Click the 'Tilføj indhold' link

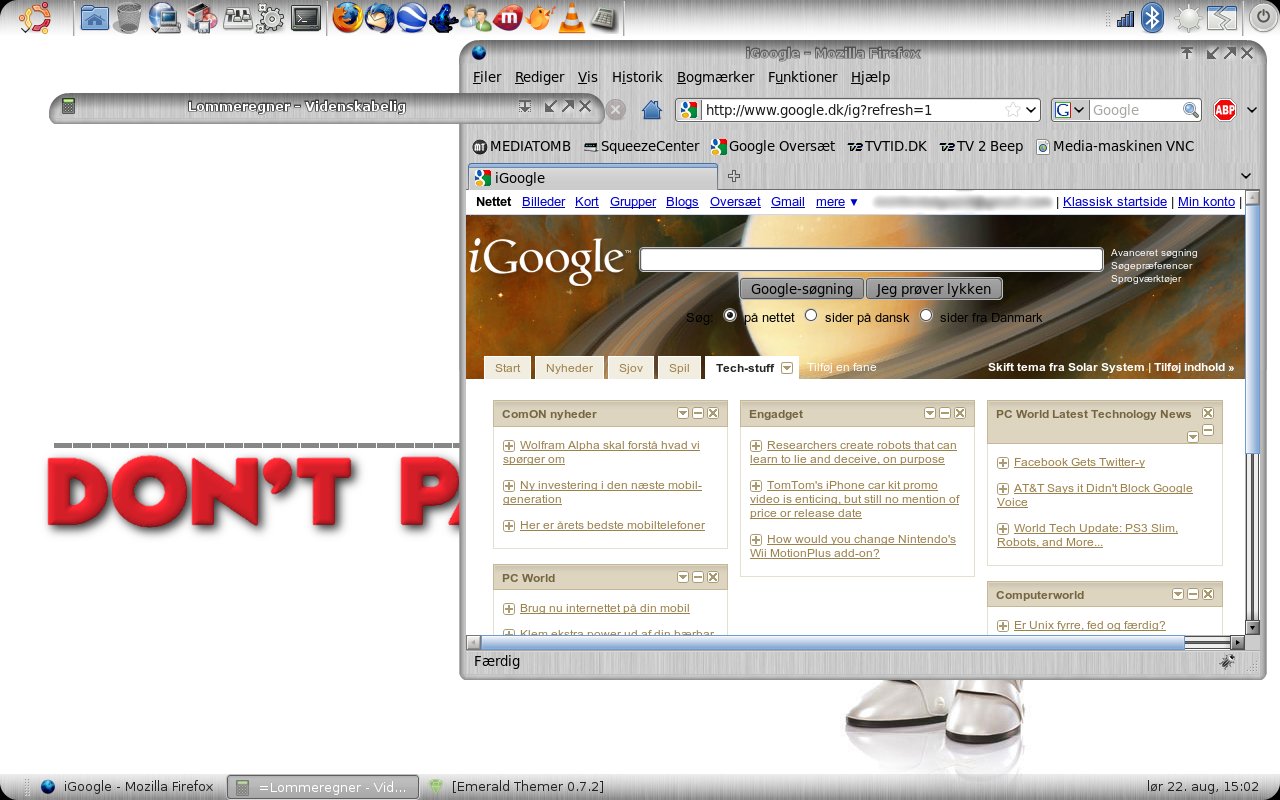point(1194,367)
